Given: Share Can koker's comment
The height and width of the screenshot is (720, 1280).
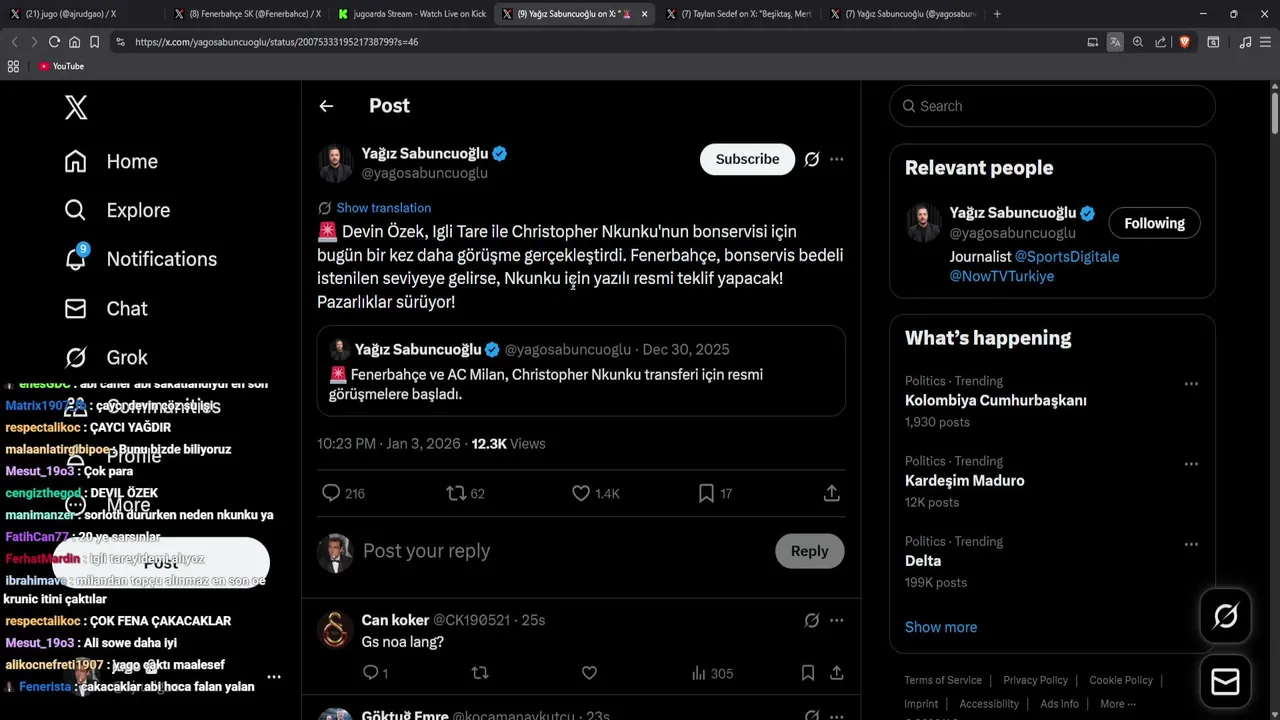Looking at the screenshot, I should click(x=837, y=673).
